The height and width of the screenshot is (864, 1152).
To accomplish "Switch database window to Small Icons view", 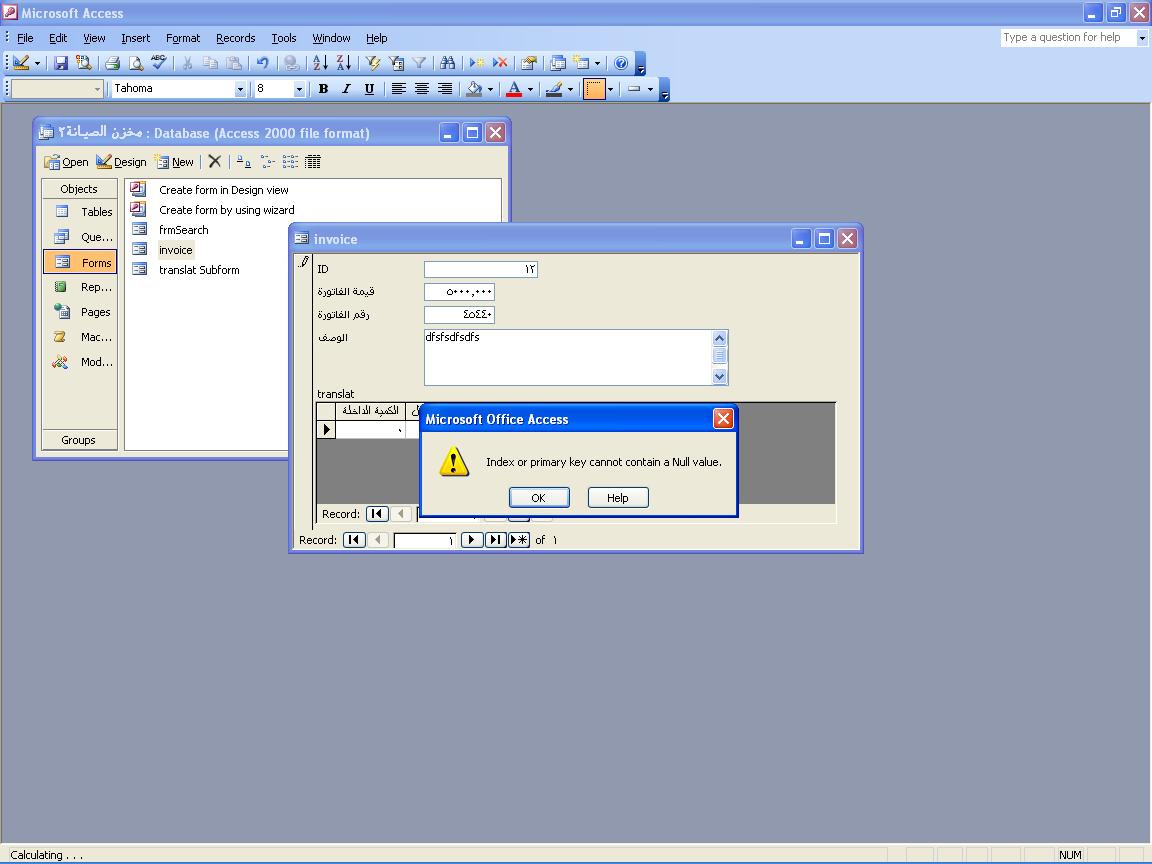I will click(x=267, y=162).
